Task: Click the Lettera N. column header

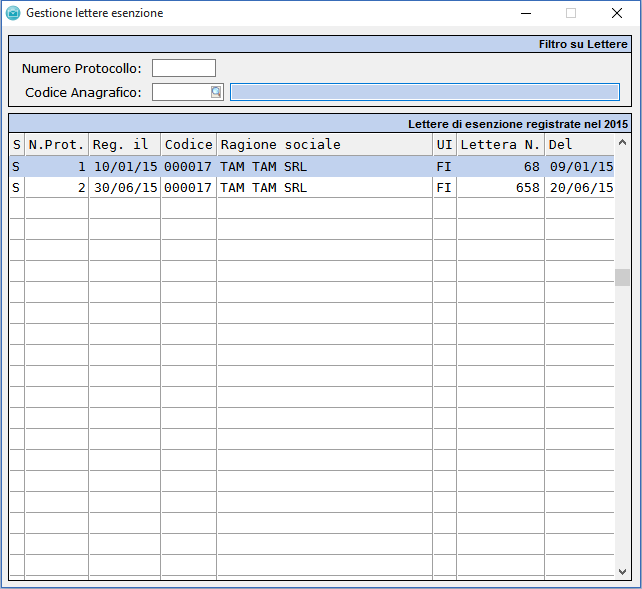Action: pyautogui.click(x=500, y=145)
